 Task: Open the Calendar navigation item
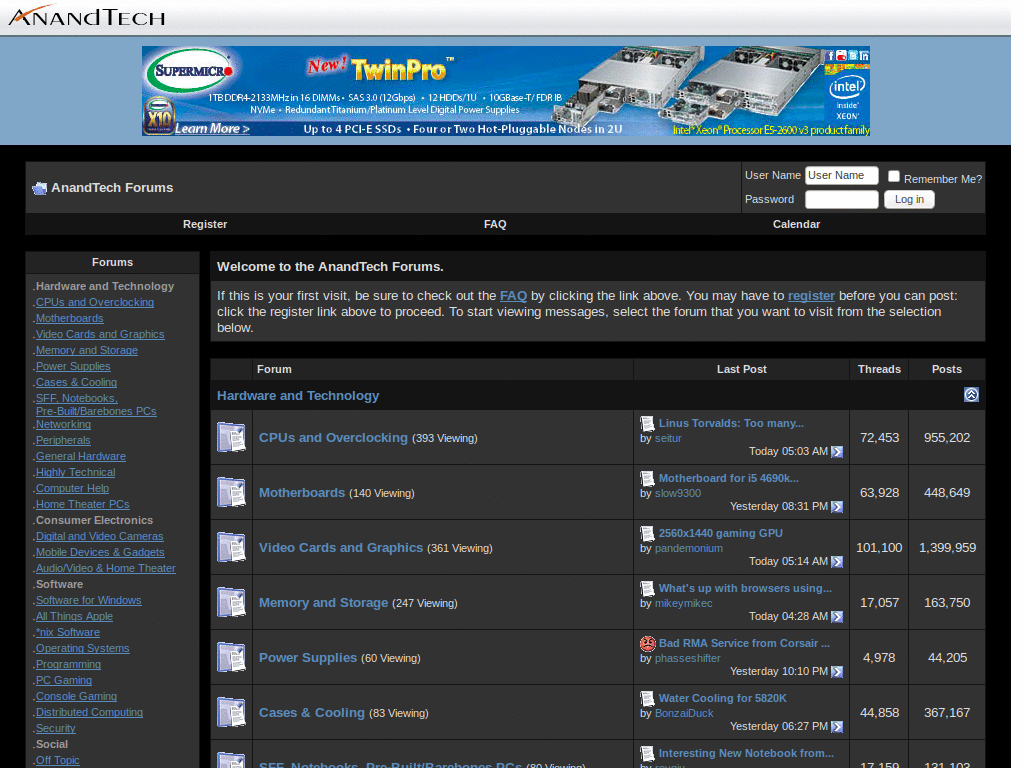pos(796,224)
